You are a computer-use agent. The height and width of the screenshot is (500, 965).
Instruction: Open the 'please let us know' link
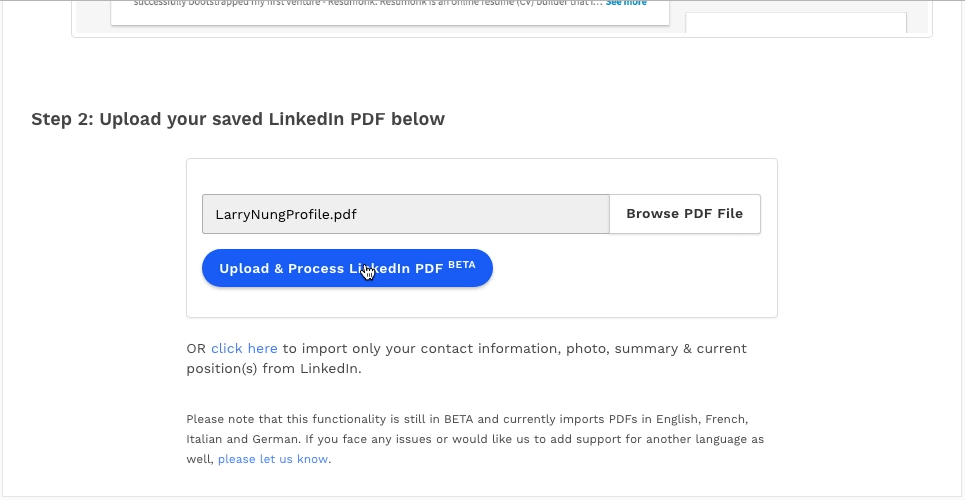pos(273,459)
